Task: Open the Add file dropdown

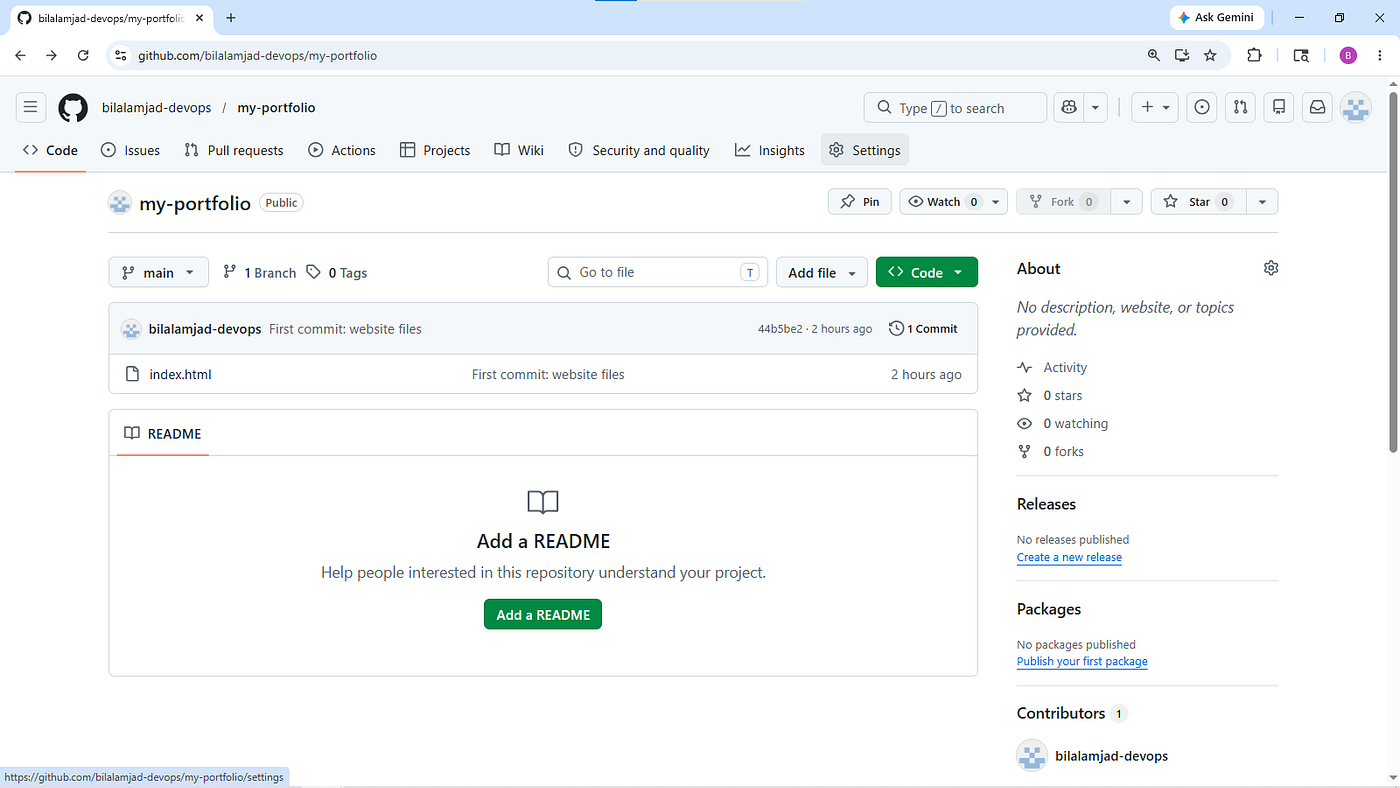Action: [x=822, y=272]
